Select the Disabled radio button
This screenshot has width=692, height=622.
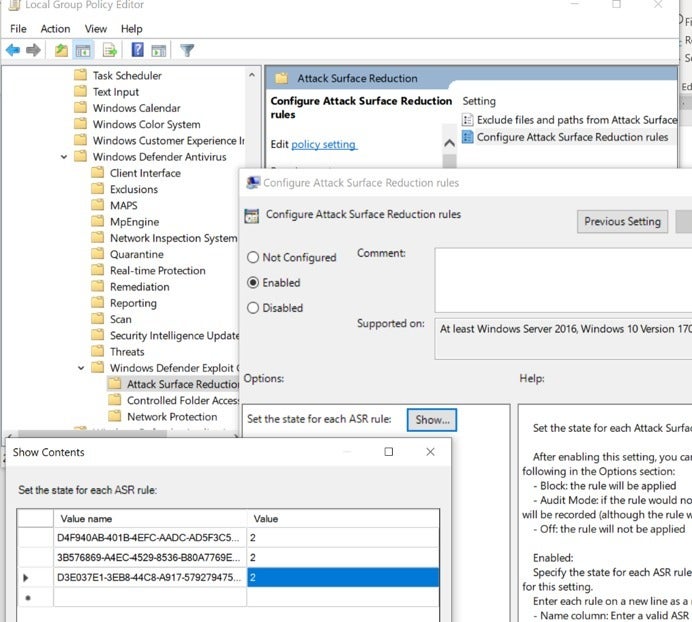(x=253, y=308)
